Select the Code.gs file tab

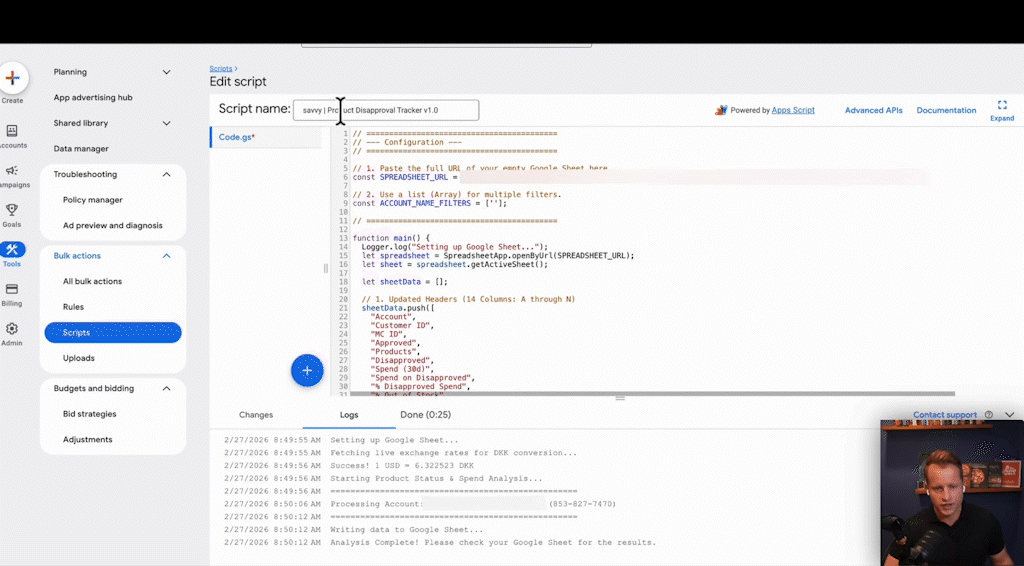[237, 137]
